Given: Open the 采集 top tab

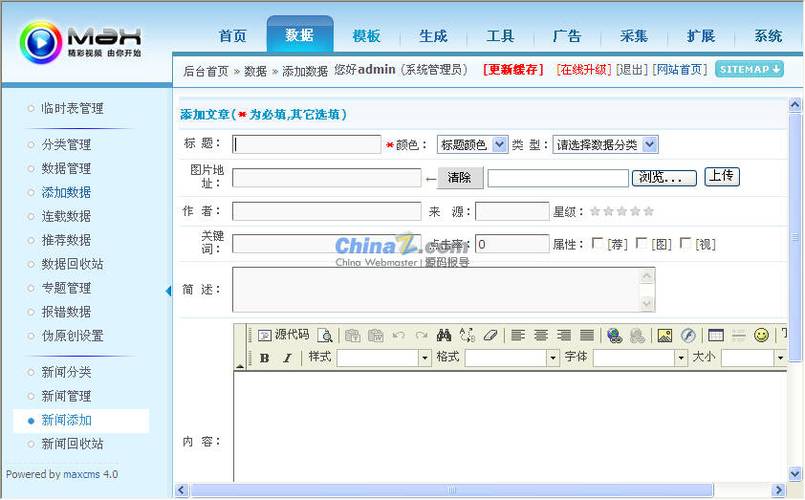Looking at the screenshot, I should 634,36.
